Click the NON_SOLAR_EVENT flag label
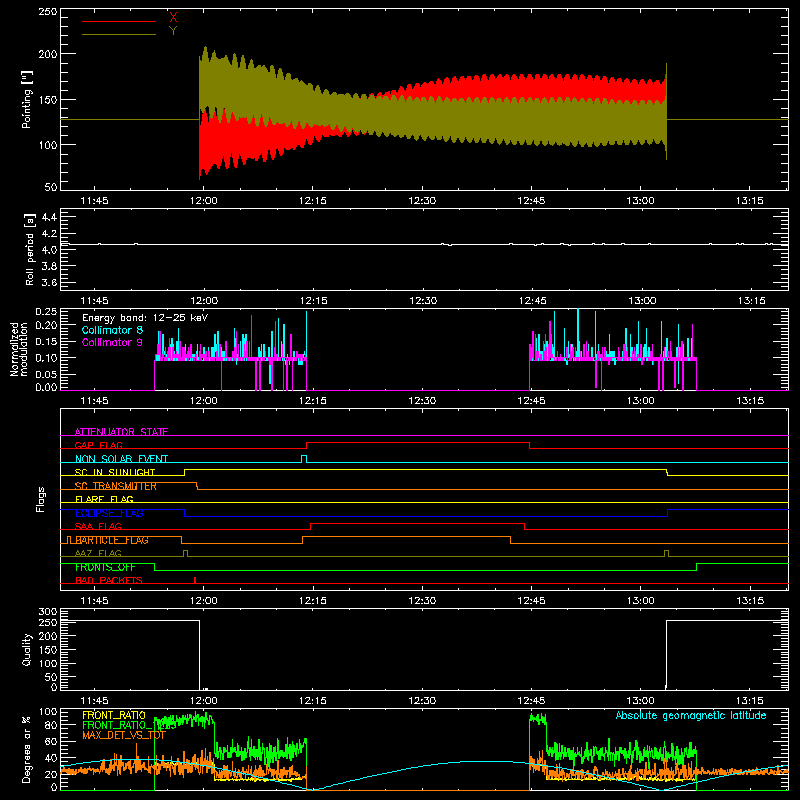 pyautogui.click(x=121, y=459)
